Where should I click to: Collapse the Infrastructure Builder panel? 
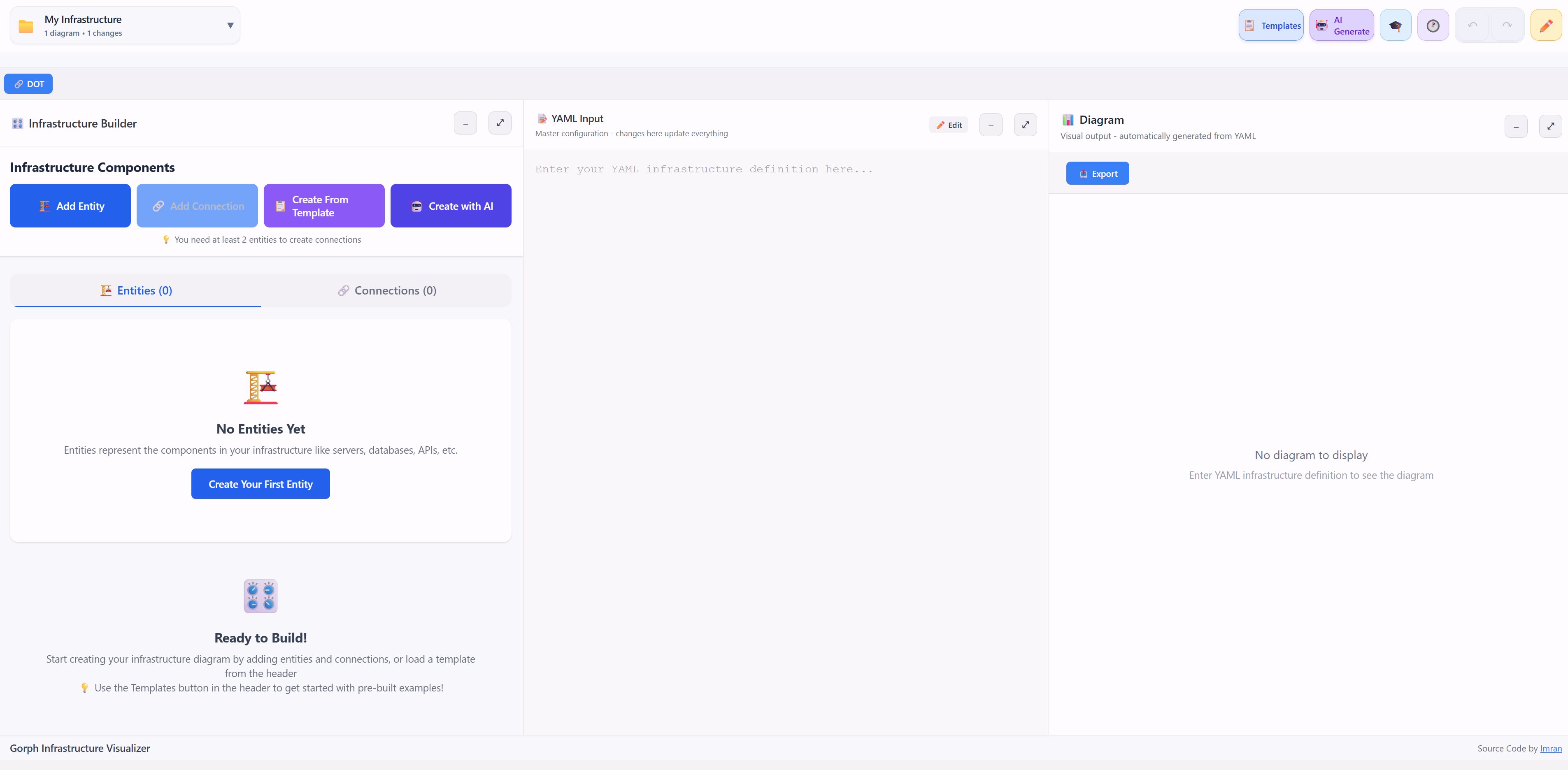click(x=465, y=123)
